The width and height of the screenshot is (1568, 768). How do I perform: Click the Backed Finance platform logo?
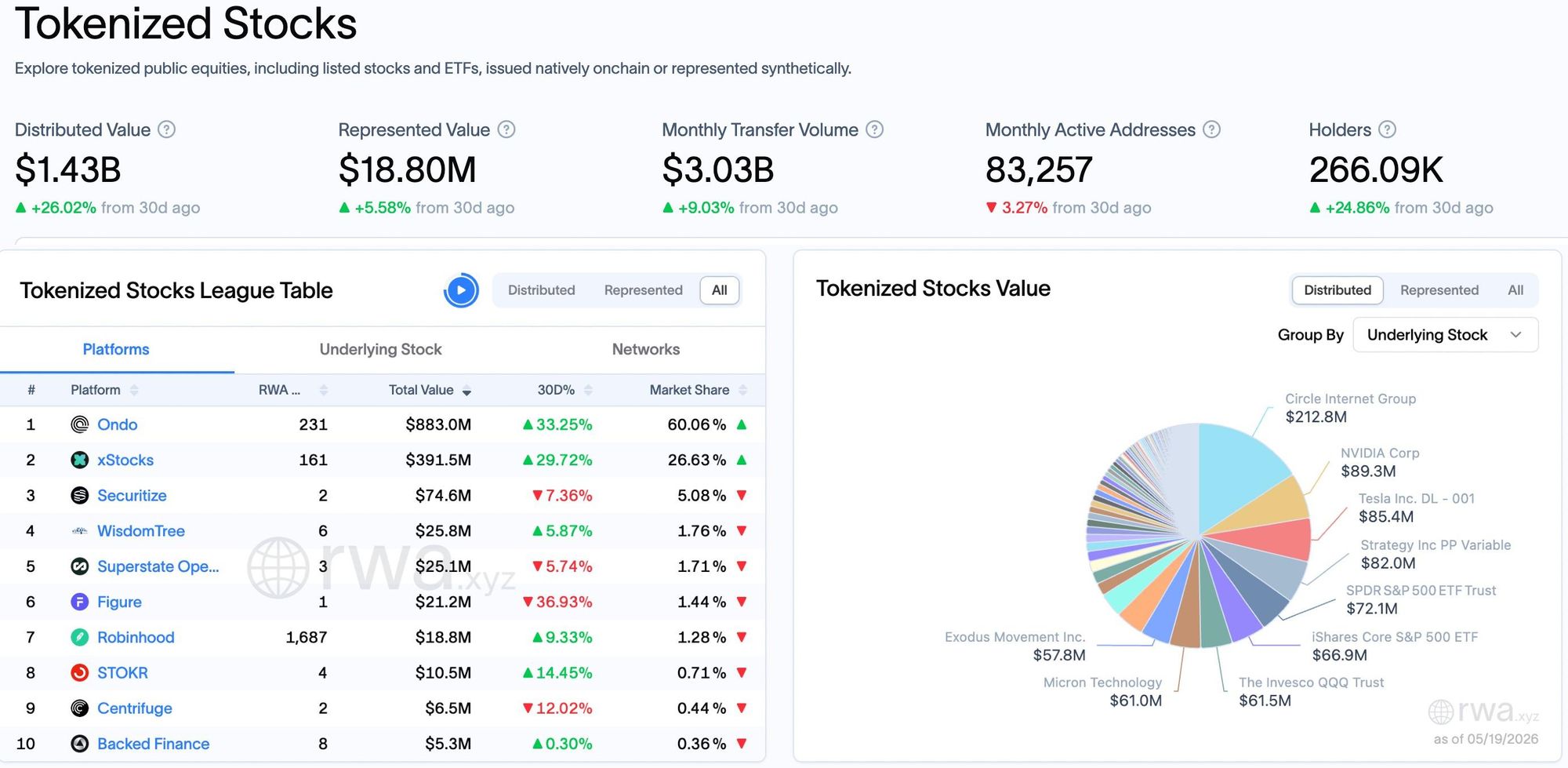click(x=80, y=744)
